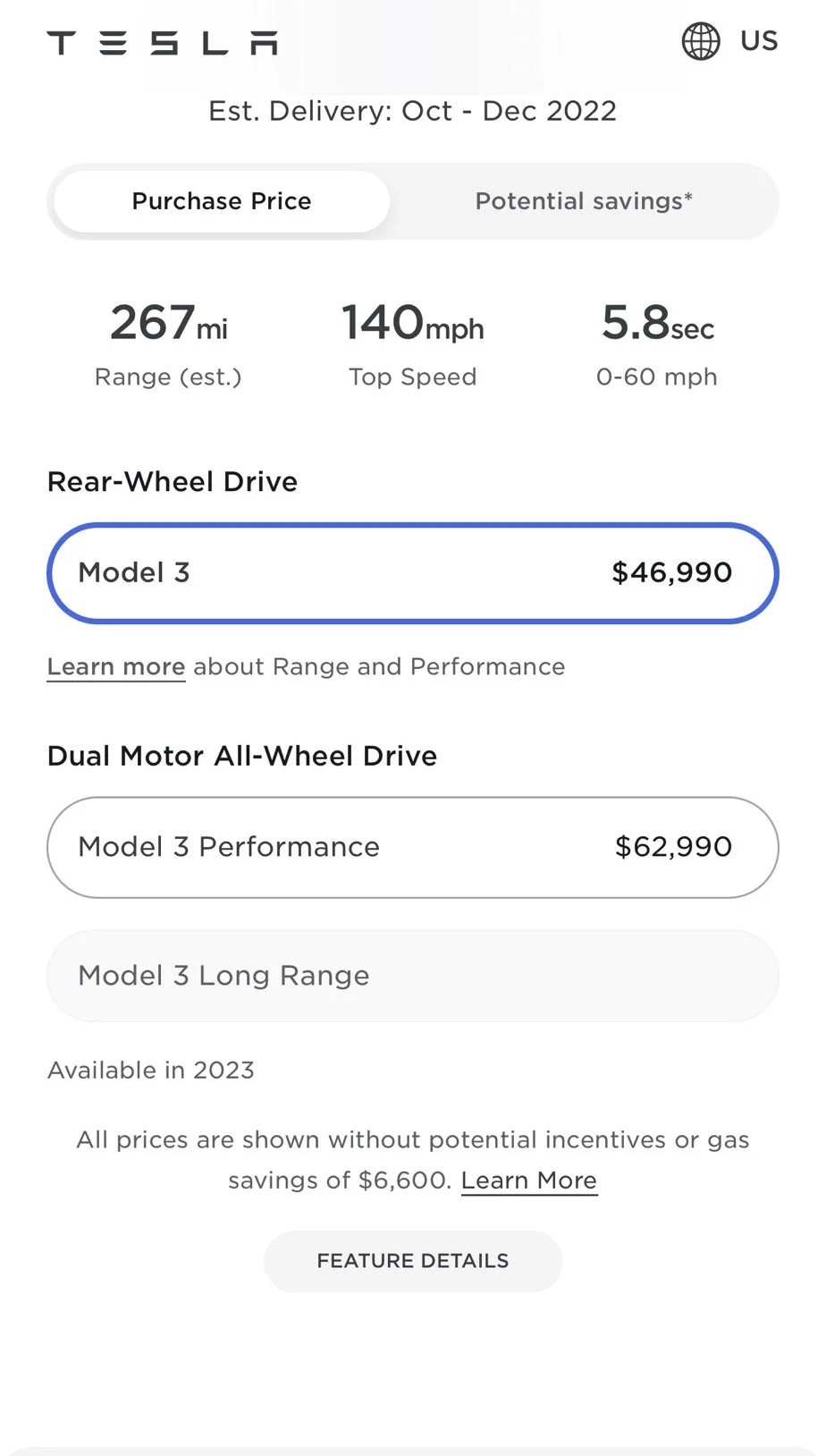Image resolution: width=826 pixels, height=1456 pixels.
Task: Click the Dual Motor All-Wheel Drive heading
Action: click(x=242, y=756)
